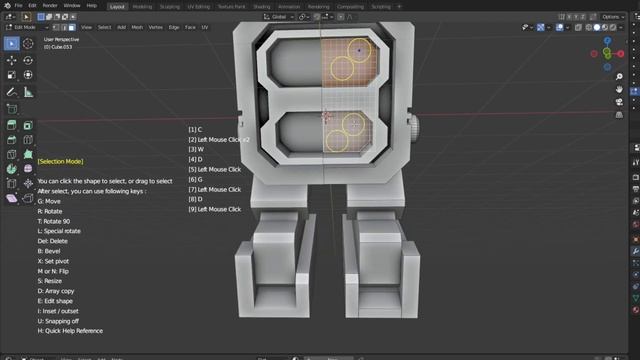The image size is (640, 360).
Task: Enable vertex select mode
Action: [56, 27]
